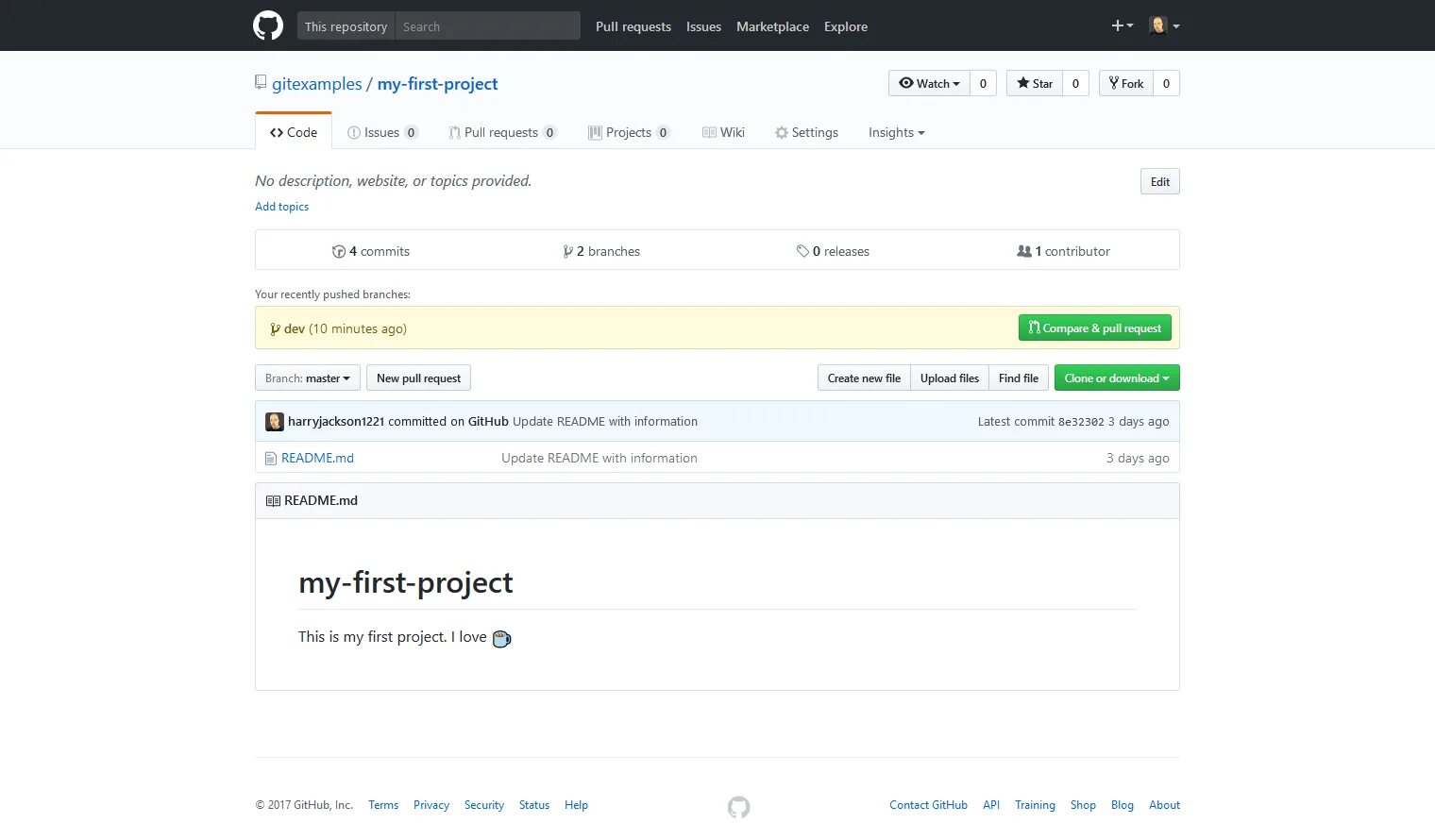Switch to the Code tab
This screenshot has width=1435, height=840.
tap(294, 132)
